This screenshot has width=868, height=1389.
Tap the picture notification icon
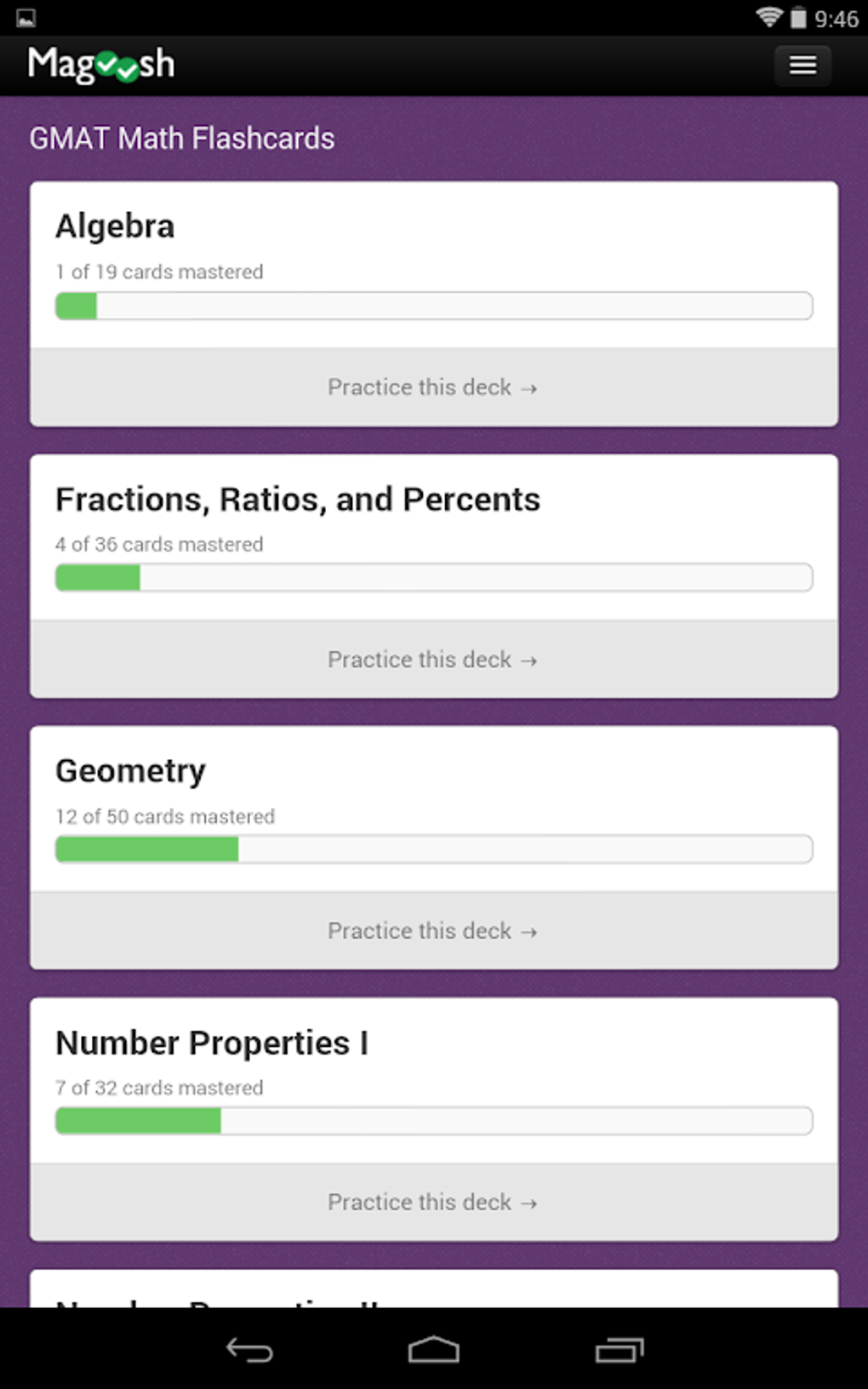click(x=26, y=18)
